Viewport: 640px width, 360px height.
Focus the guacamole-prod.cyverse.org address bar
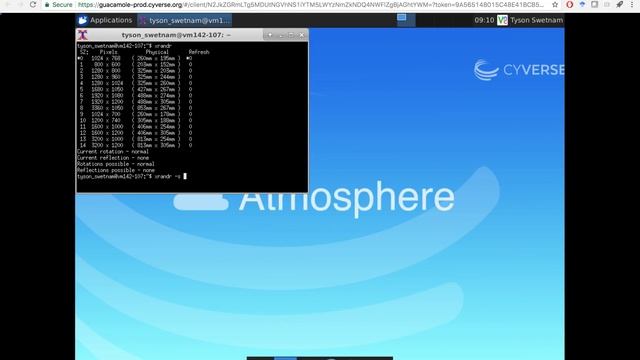pyautogui.click(x=310, y=5)
